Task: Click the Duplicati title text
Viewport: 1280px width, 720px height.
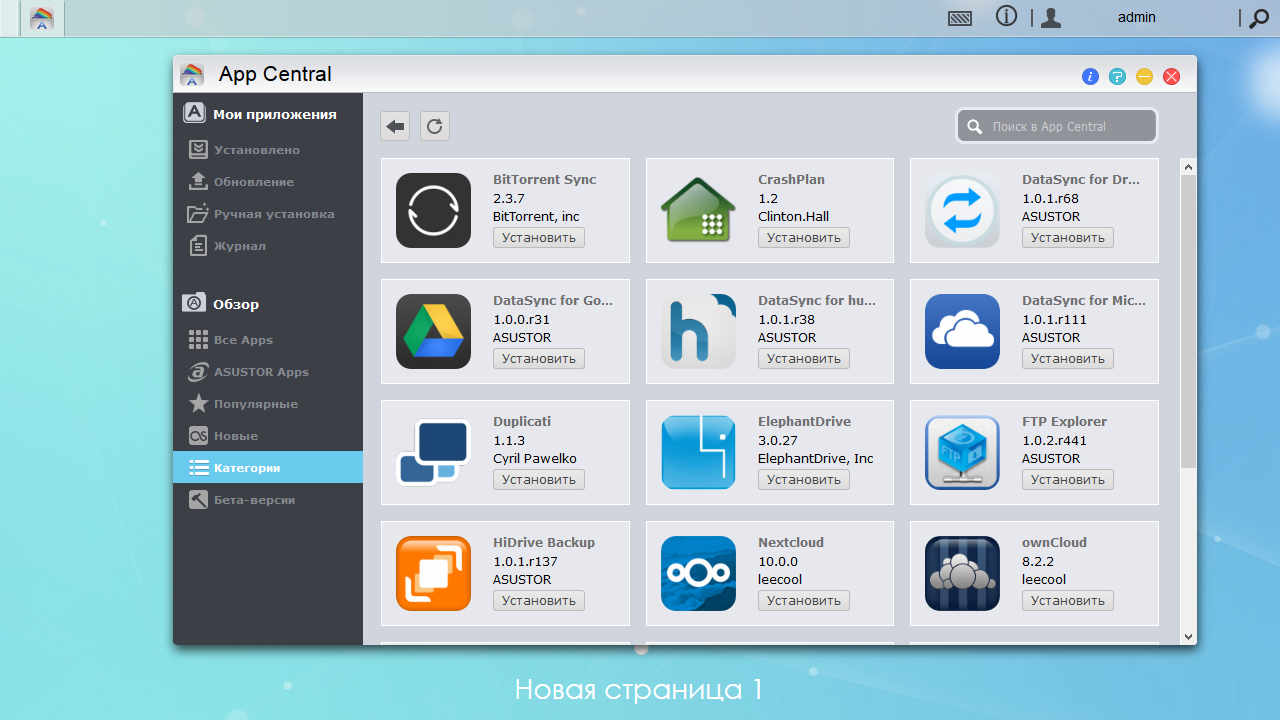Action: (522, 422)
